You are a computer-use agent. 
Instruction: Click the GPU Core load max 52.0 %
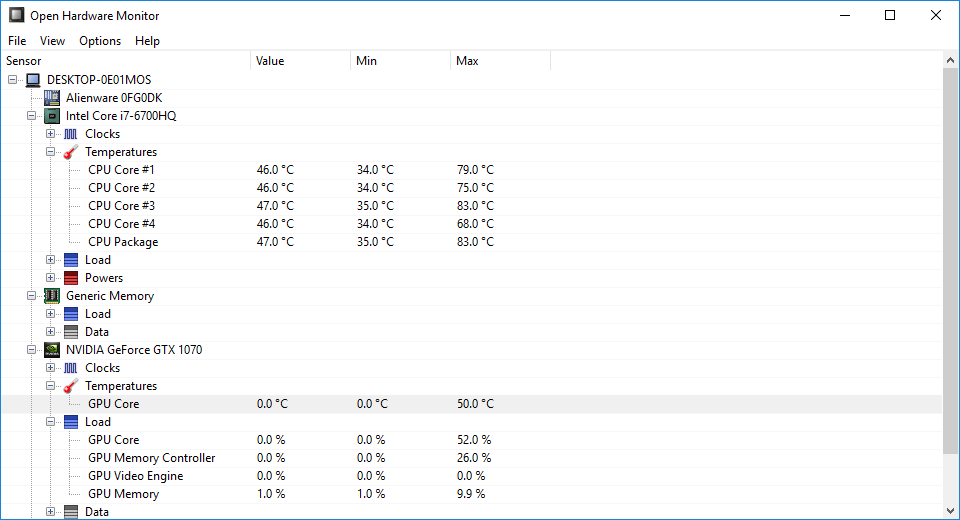(474, 440)
